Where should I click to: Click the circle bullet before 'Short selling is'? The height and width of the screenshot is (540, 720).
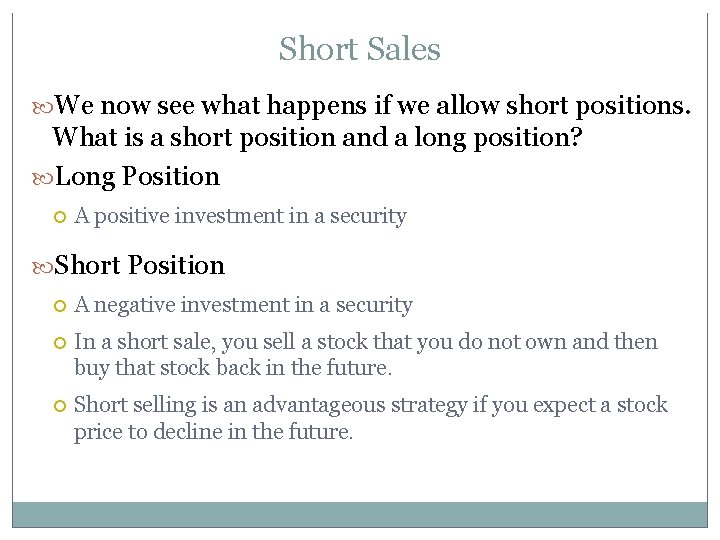[60, 406]
